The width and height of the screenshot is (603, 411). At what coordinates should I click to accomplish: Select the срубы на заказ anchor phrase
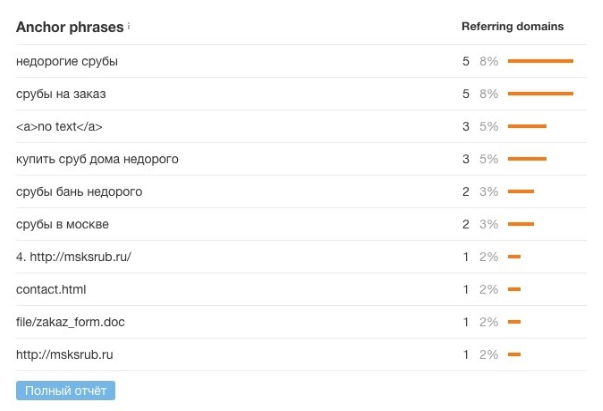click(x=61, y=94)
